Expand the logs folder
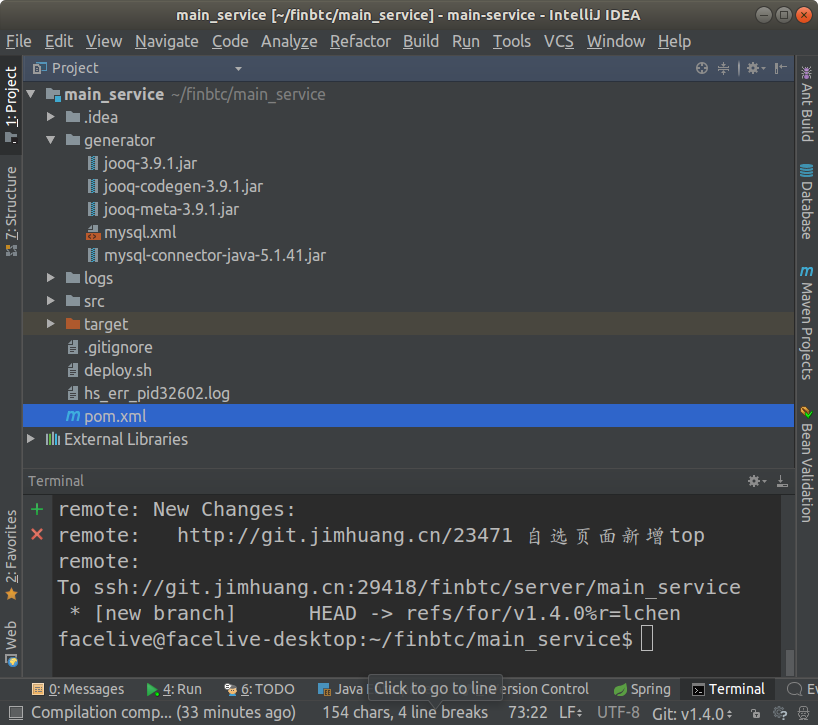 (51, 277)
